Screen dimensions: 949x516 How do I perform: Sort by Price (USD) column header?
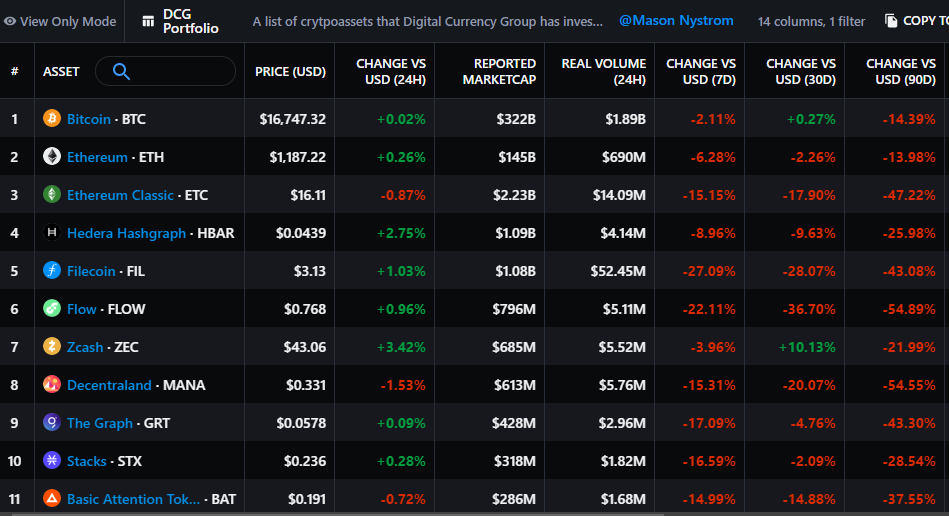pyautogui.click(x=290, y=72)
